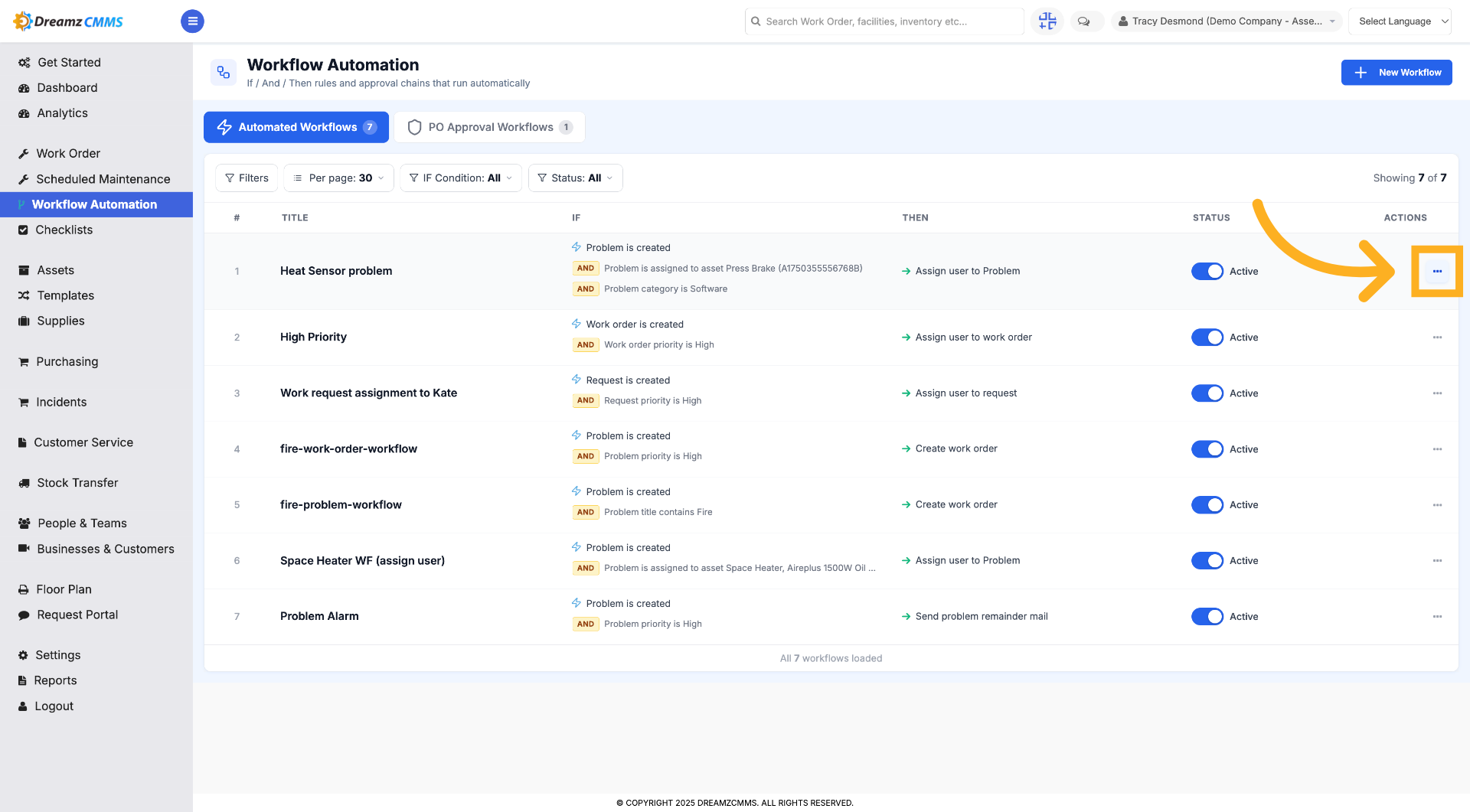Toggle Problem Alarm active switch
This screenshot has height=812, width=1470.
click(x=1207, y=617)
